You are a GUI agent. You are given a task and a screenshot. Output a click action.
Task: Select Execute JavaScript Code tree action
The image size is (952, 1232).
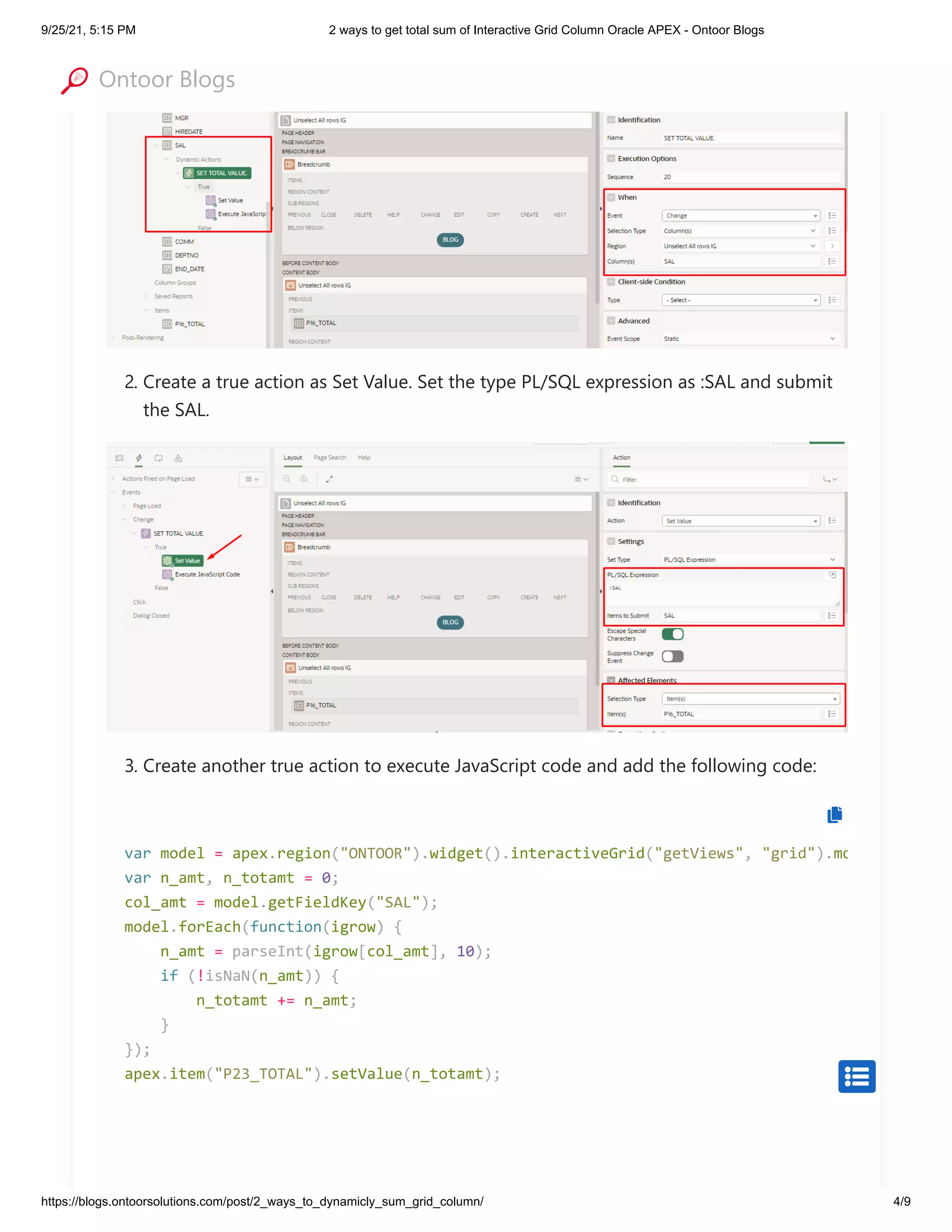tap(206, 574)
